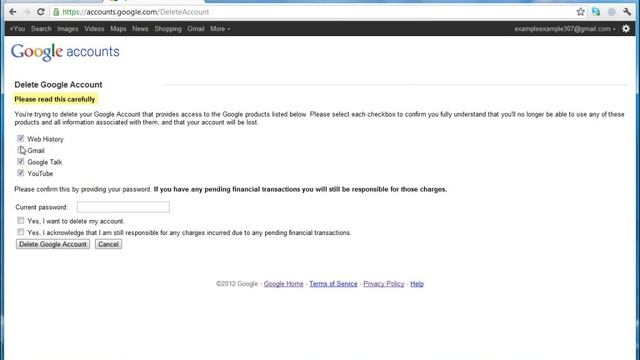Open the Google settings gear icon
The width and height of the screenshot is (640, 360).
(x=626, y=29)
